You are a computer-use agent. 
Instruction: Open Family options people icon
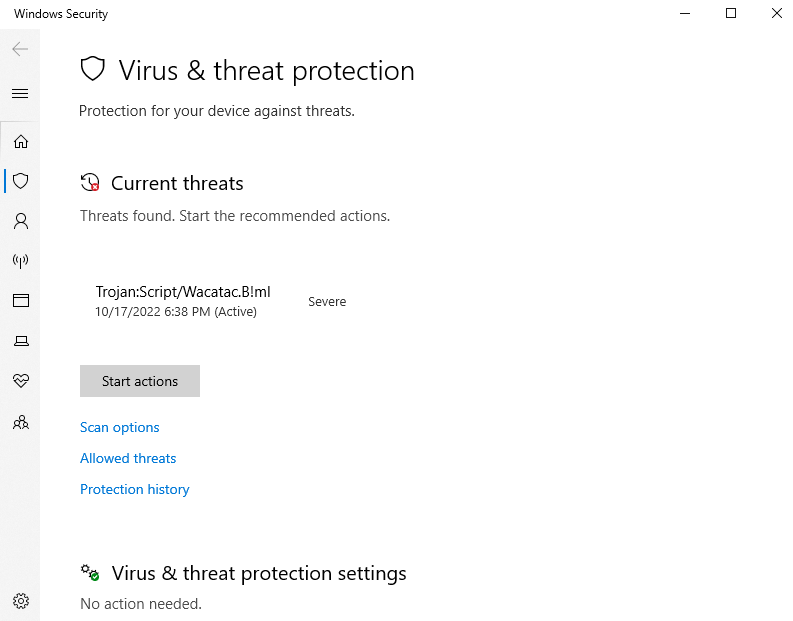pos(21,422)
